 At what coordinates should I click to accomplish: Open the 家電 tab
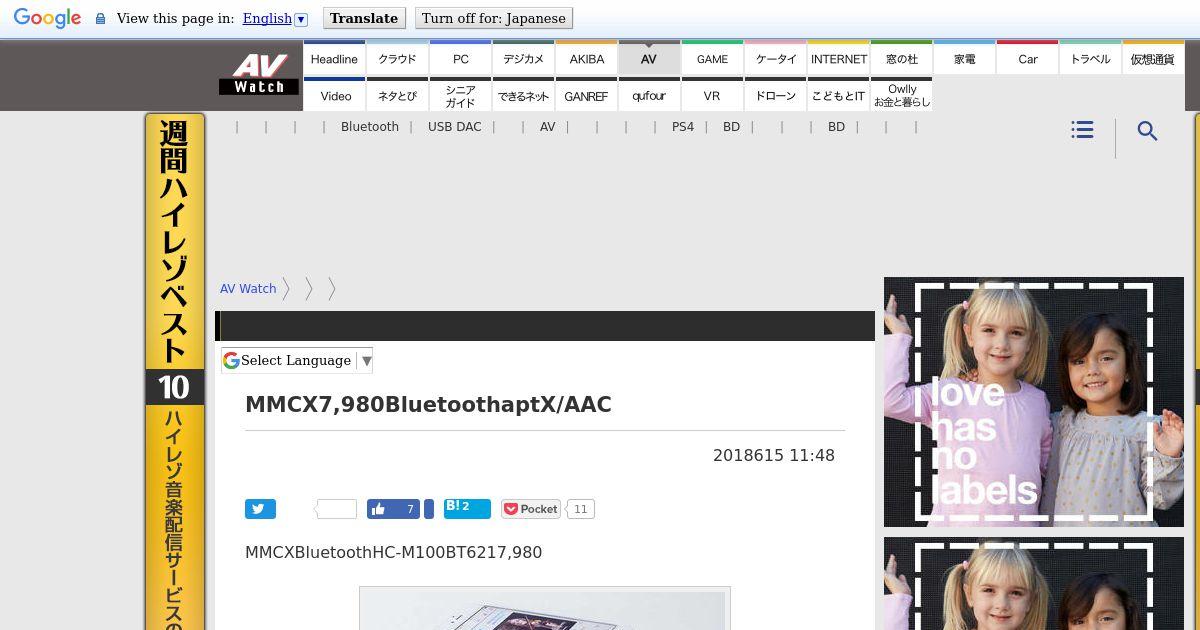coord(964,58)
